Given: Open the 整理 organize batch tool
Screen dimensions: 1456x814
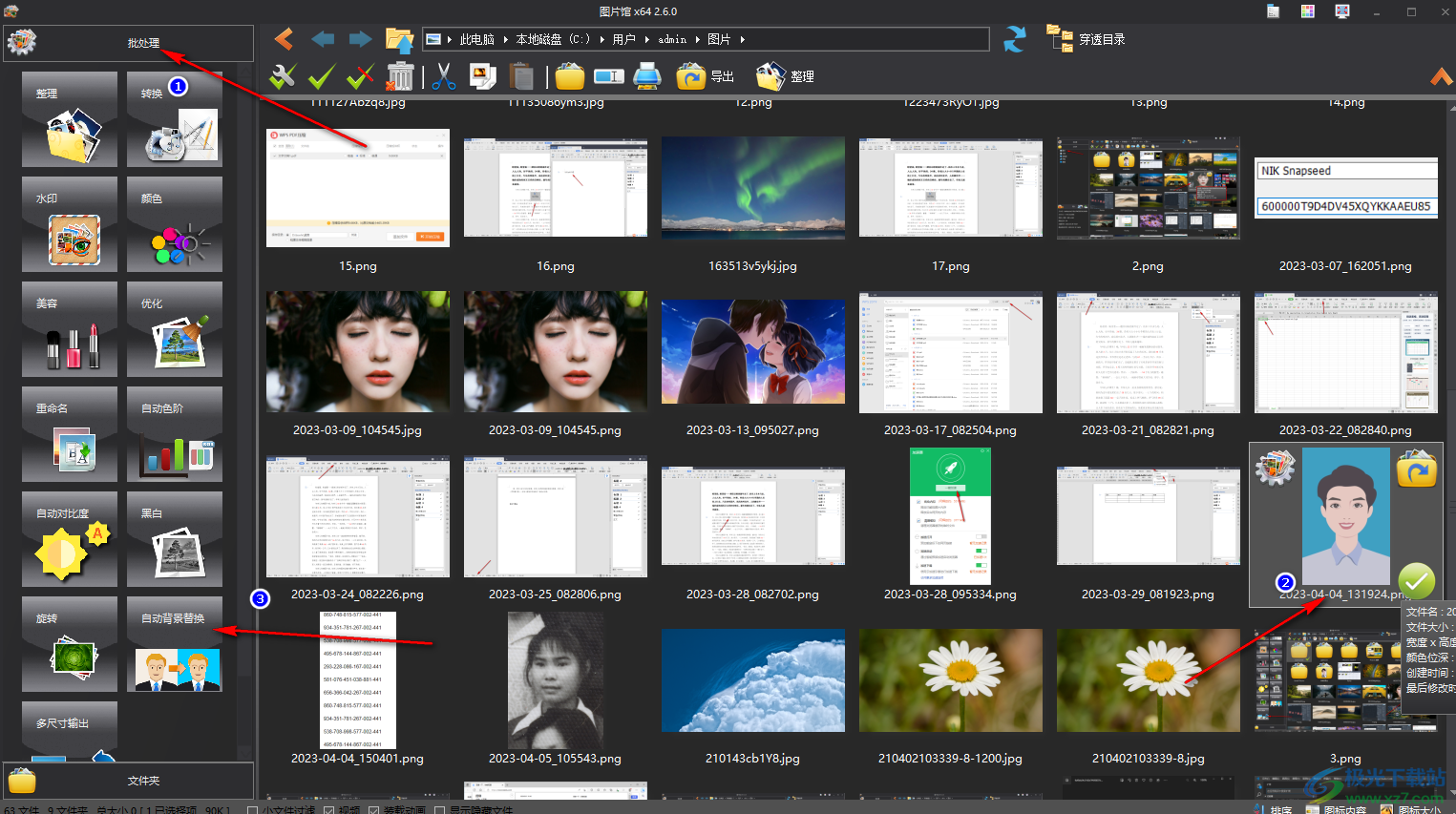Looking at the screenshot, I should click(x=70, y=119).
